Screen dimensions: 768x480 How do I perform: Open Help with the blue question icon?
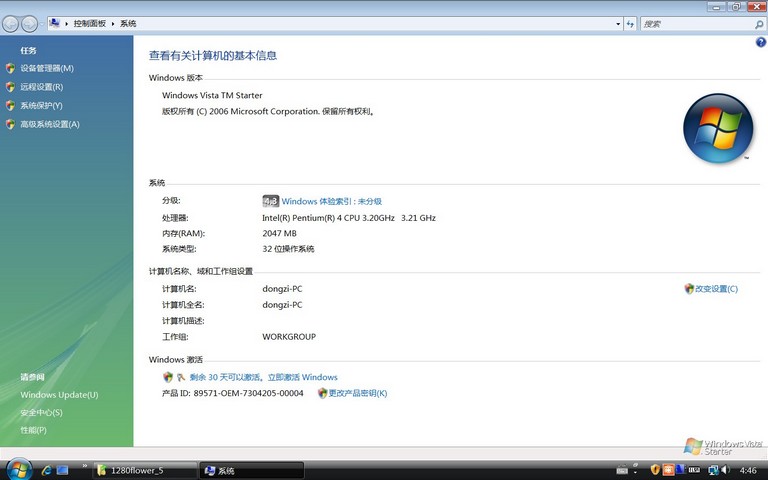(x=761, y=42)
